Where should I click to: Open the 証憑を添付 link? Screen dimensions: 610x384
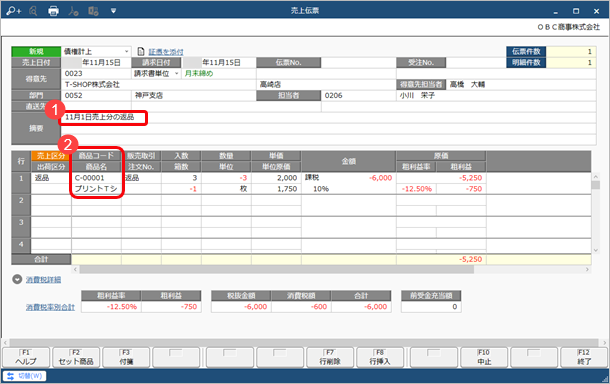pos(166,52)
